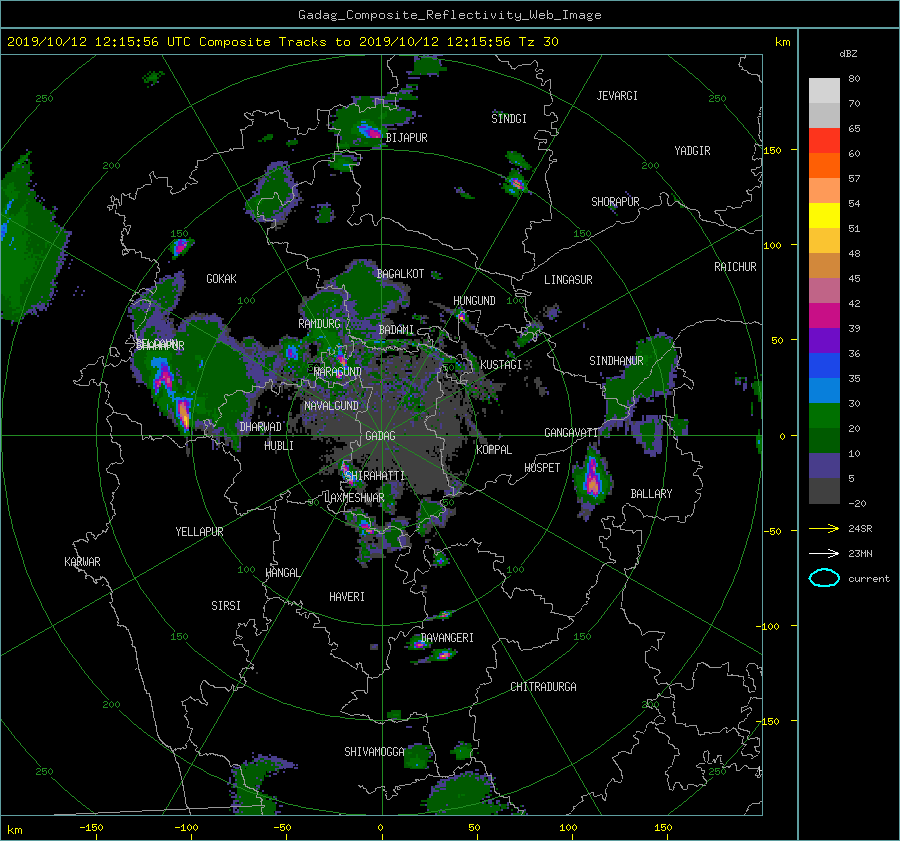The height and width of the screenshot is (841, 900).
Task: Select the purple 39 dBZ legend swatch
Action: [824, 340]
